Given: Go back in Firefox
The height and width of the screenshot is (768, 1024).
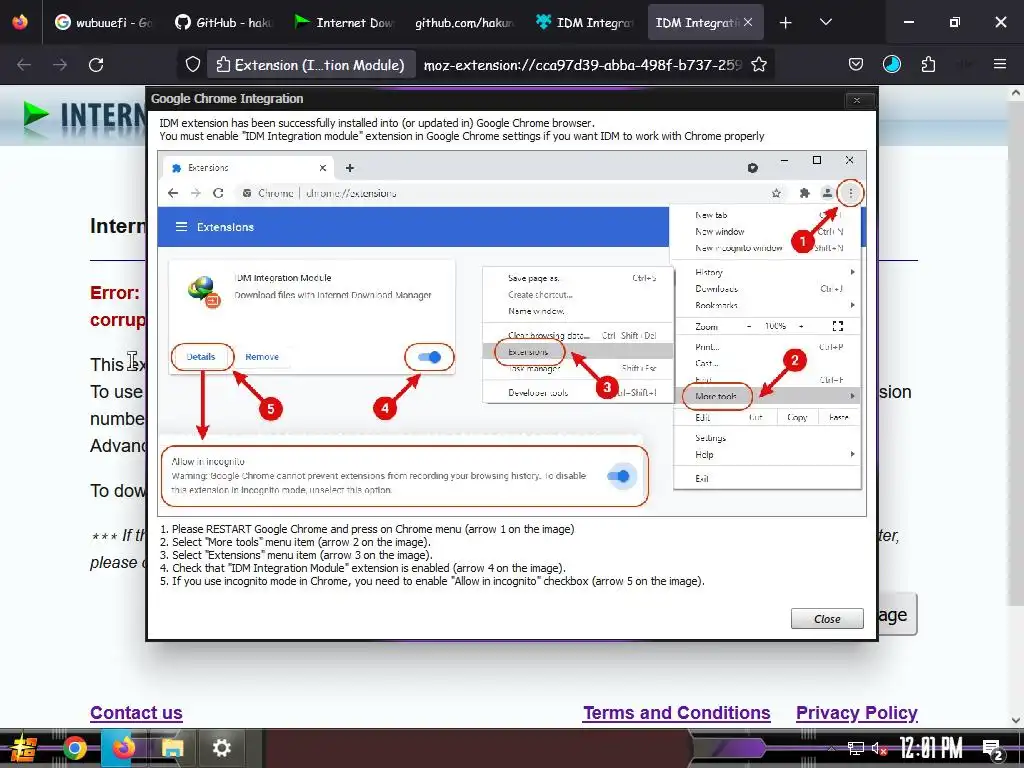Looking at the screenshot, I should coord(24,65).
